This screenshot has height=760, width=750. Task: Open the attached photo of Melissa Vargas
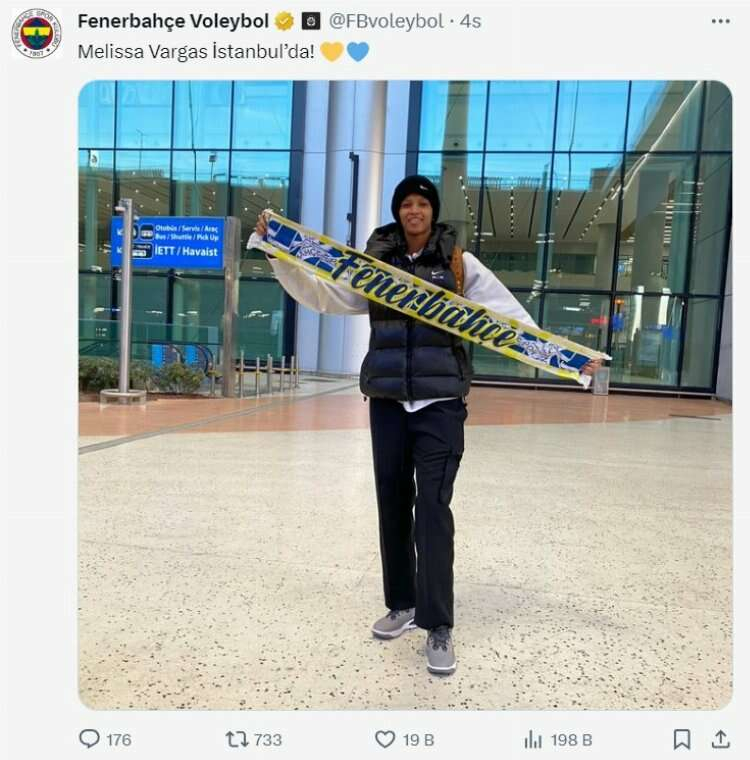pos(405,395)
